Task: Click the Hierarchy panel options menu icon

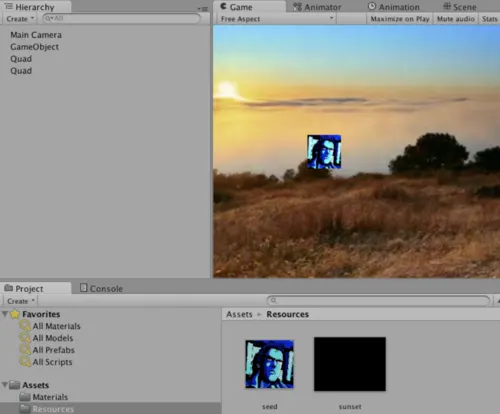Action: pyautogui.click(x=203, y=9)
